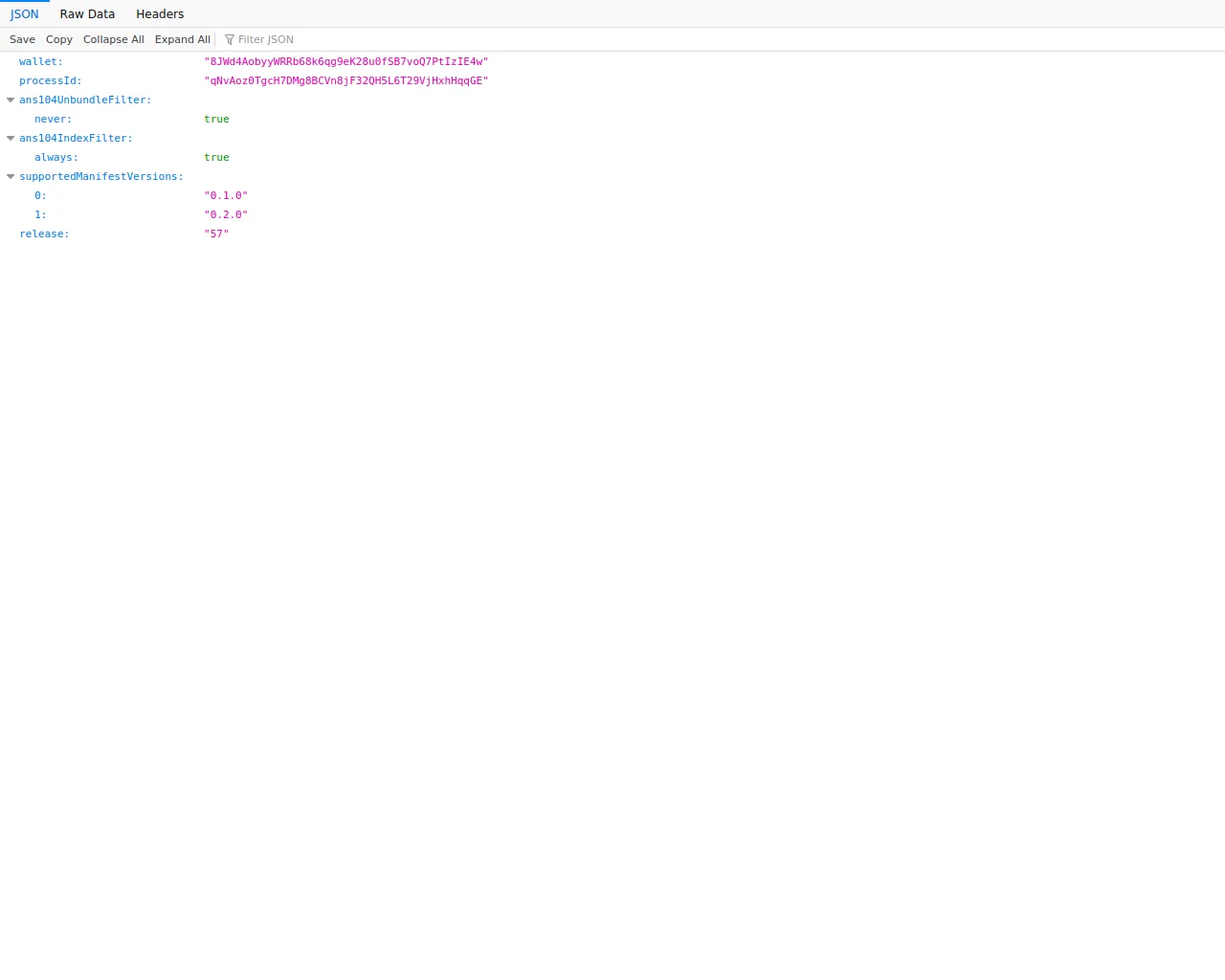Collapse the supportedManifestVersions node arrow

[x=11, y=176]
